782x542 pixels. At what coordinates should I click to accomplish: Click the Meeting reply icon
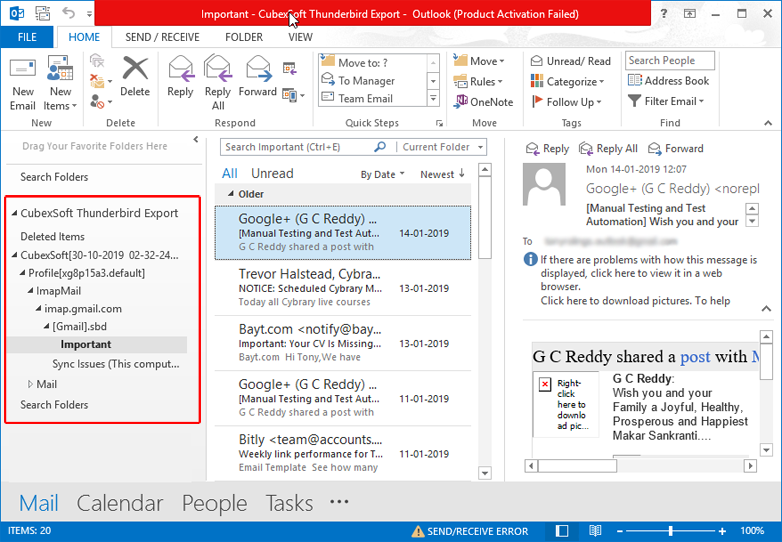point(290,68)
